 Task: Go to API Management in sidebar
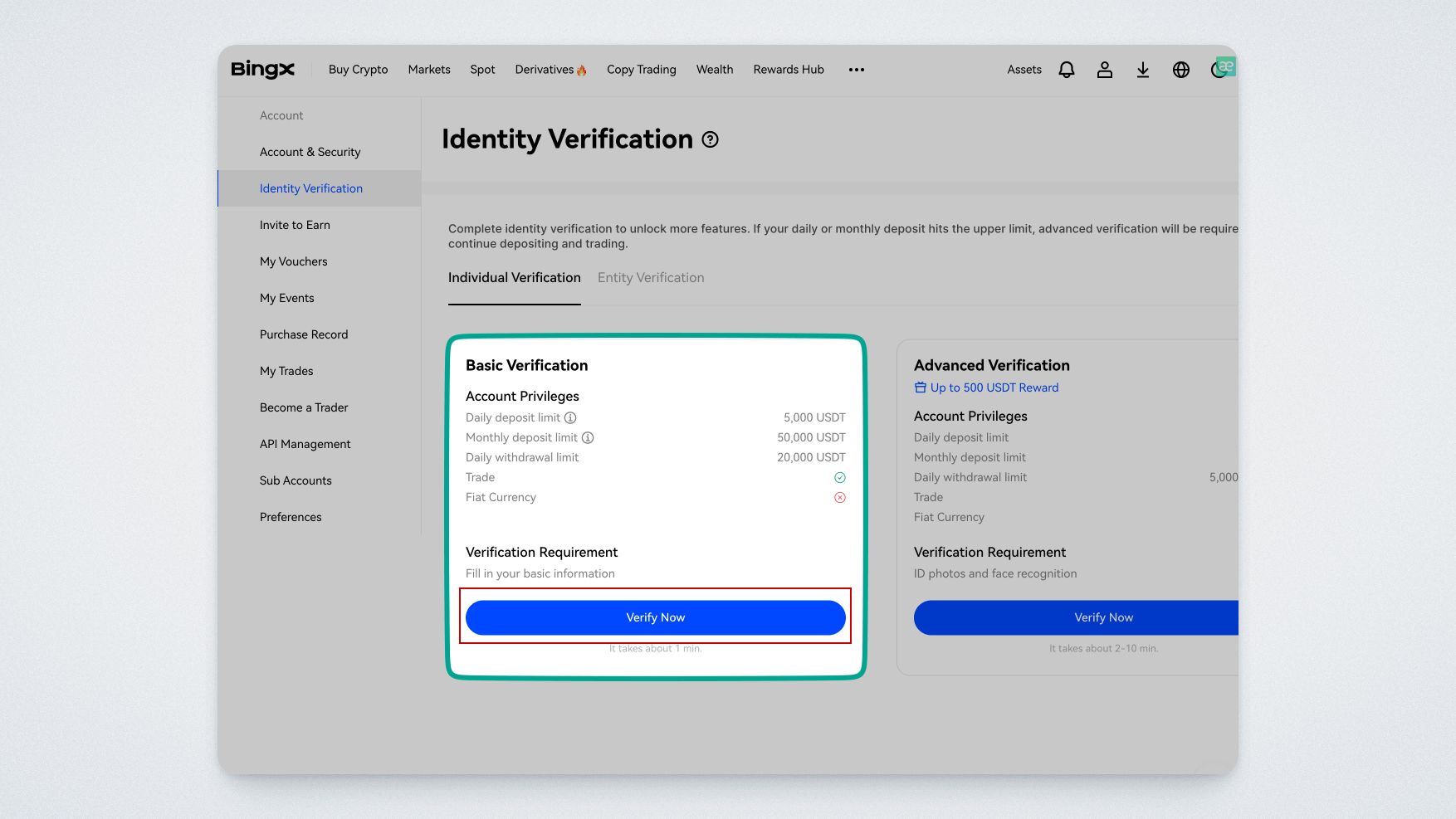pyautogui.click(x=305, y=444)
